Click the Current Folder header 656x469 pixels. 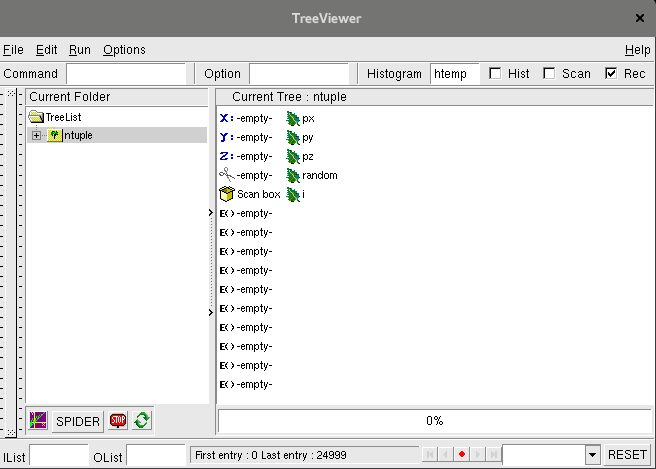(117, 97)
